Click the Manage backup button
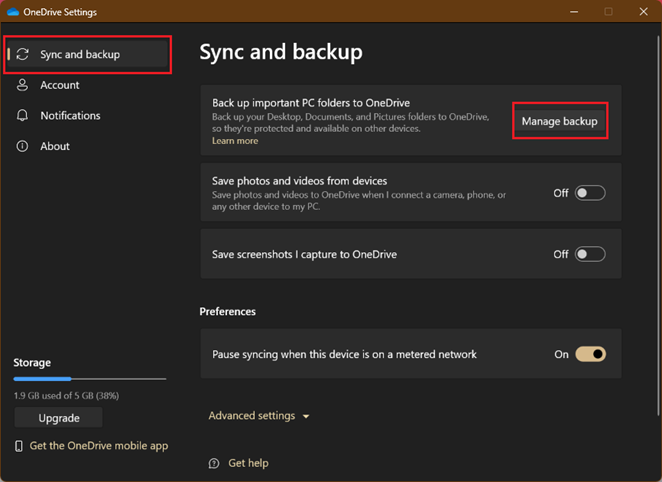Viewport: 662px width, 482px height. coord(559,121)
